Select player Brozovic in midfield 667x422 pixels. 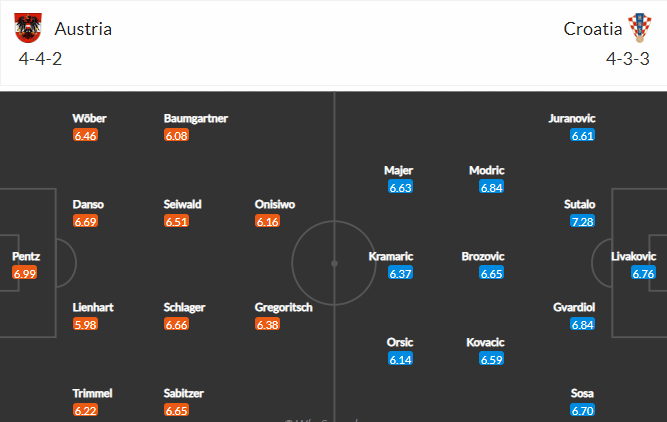(483, 257)
